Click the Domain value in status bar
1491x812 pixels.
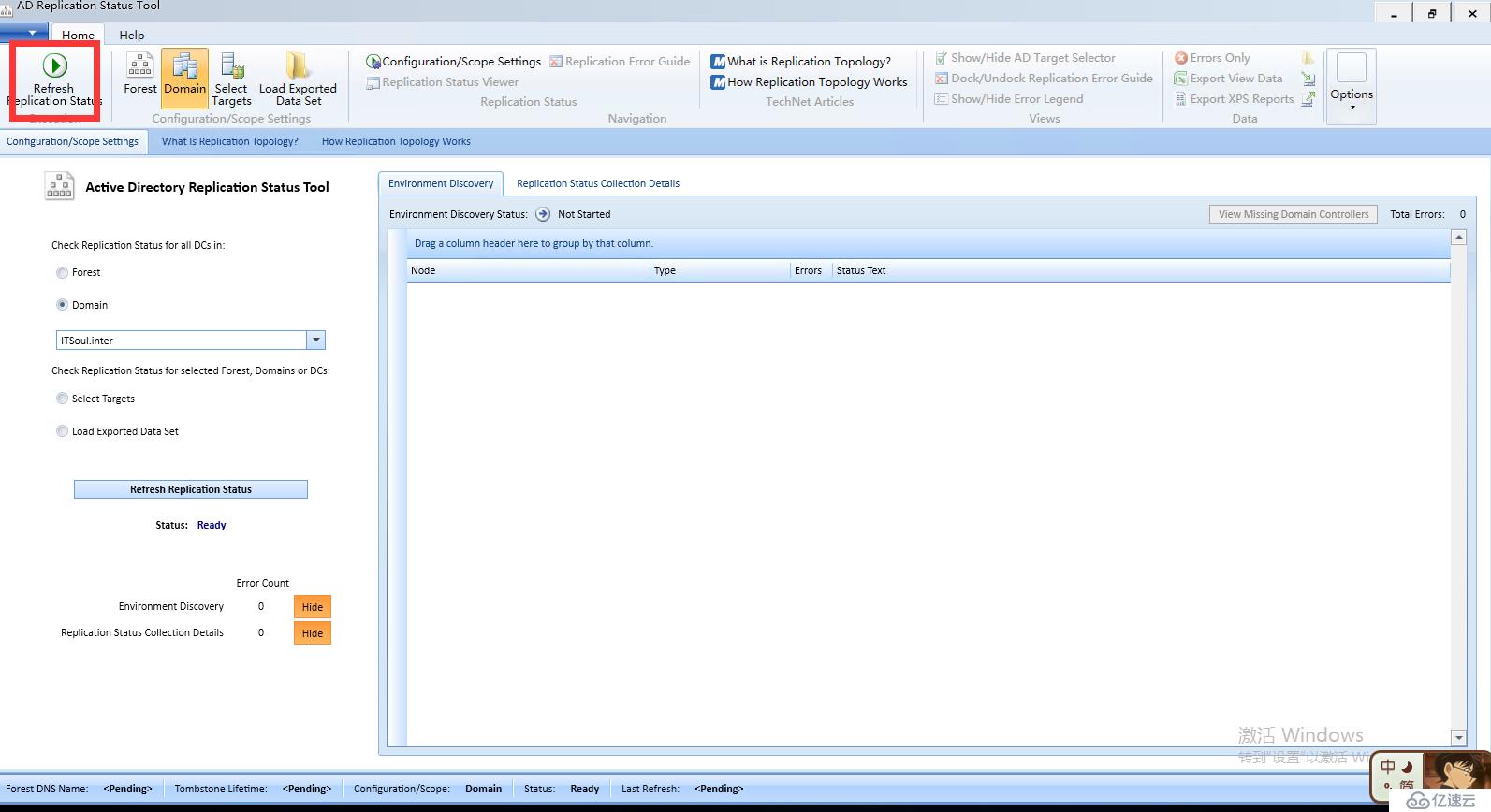(484, 789)
